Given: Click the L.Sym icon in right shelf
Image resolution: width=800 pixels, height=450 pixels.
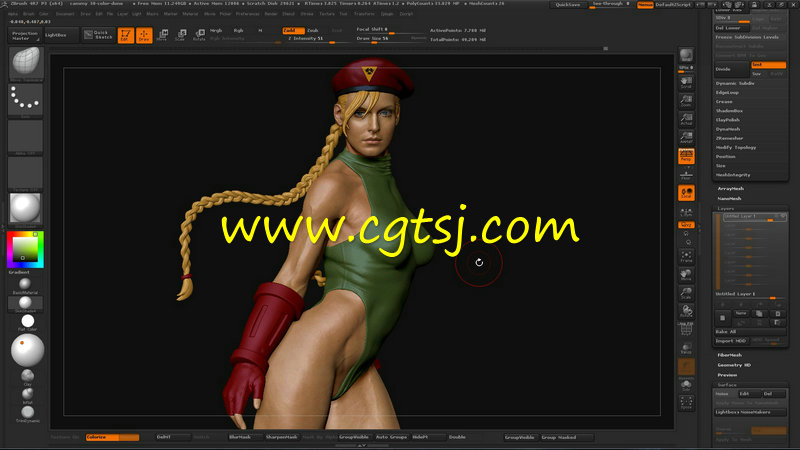Looking at the screenshot, I should 686,212.
